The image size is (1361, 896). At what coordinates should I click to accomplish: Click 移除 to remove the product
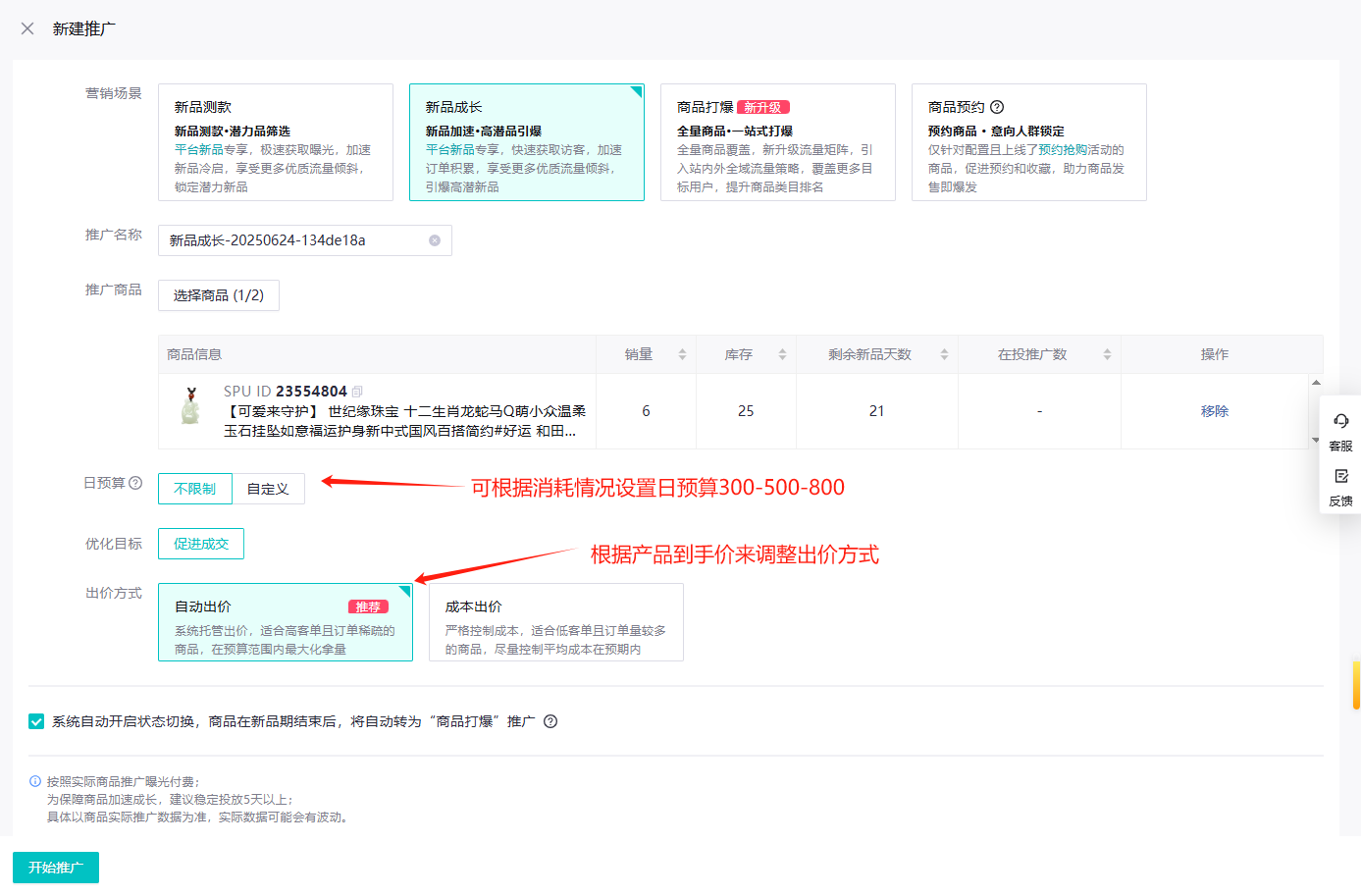pyautogui.click(x=1214, y=411)
